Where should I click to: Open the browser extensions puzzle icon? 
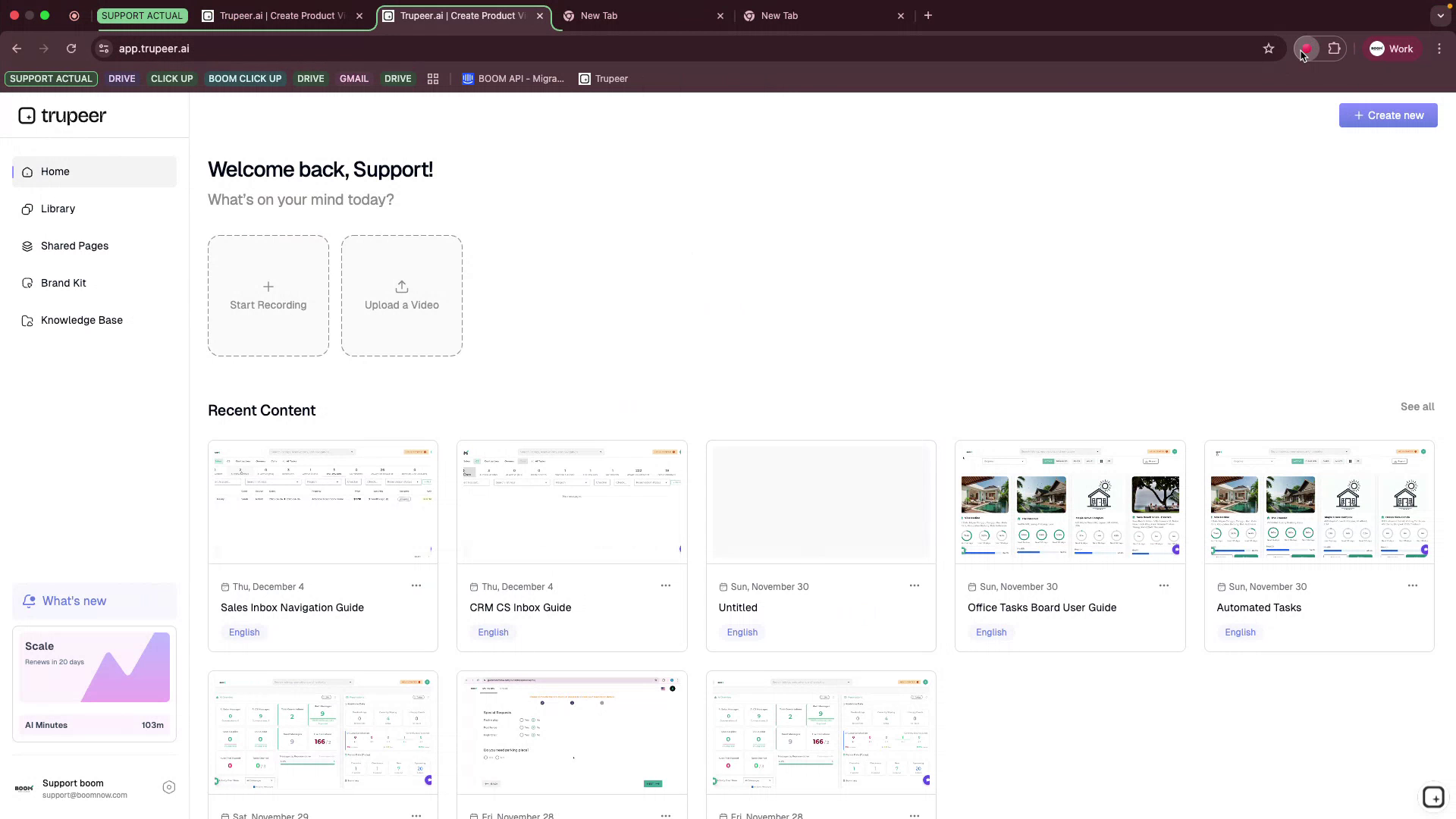[x=1335, y=49]
